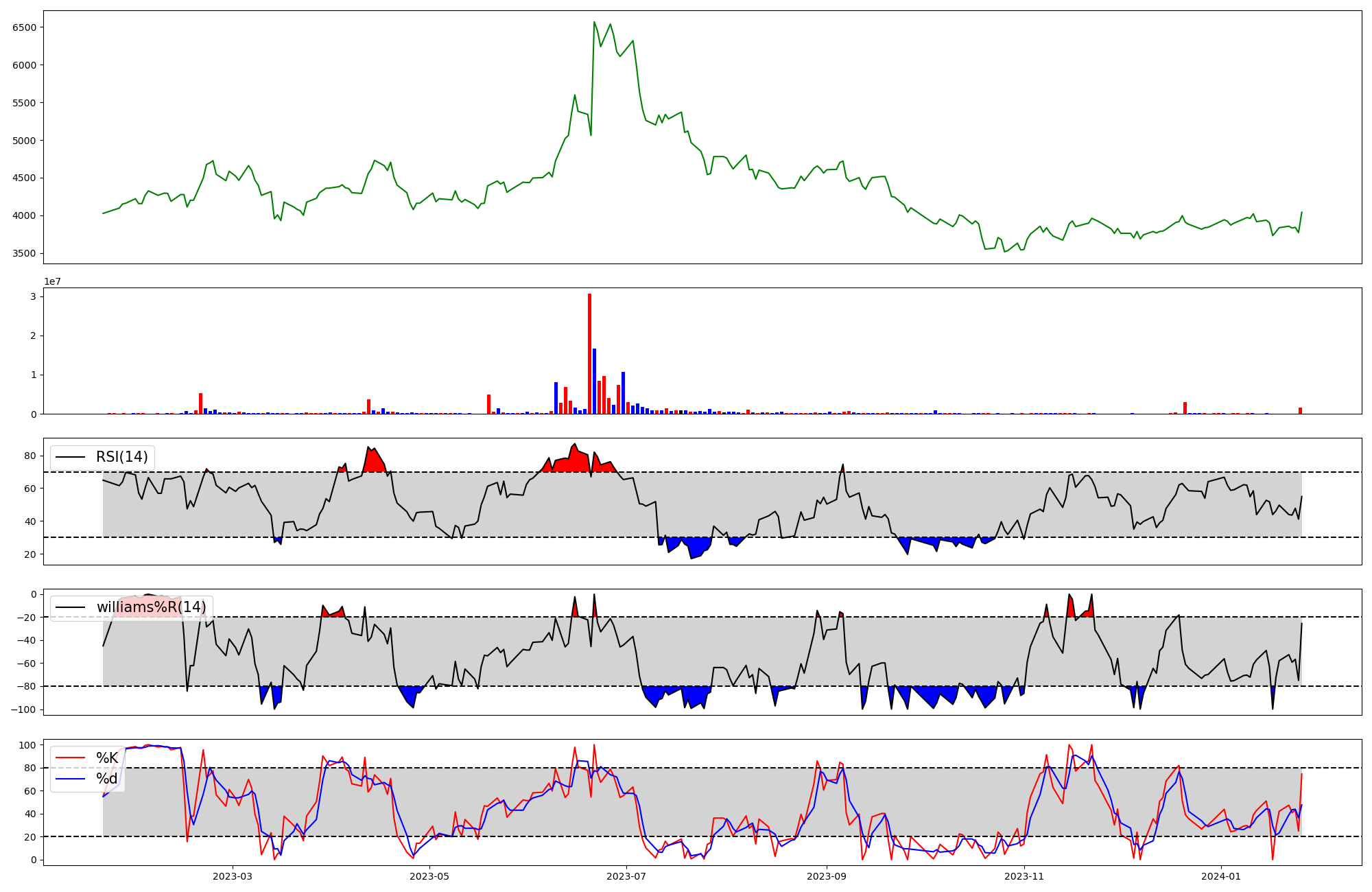
Task: Click the 2023-05 date tick label
Action: [429, 876]
